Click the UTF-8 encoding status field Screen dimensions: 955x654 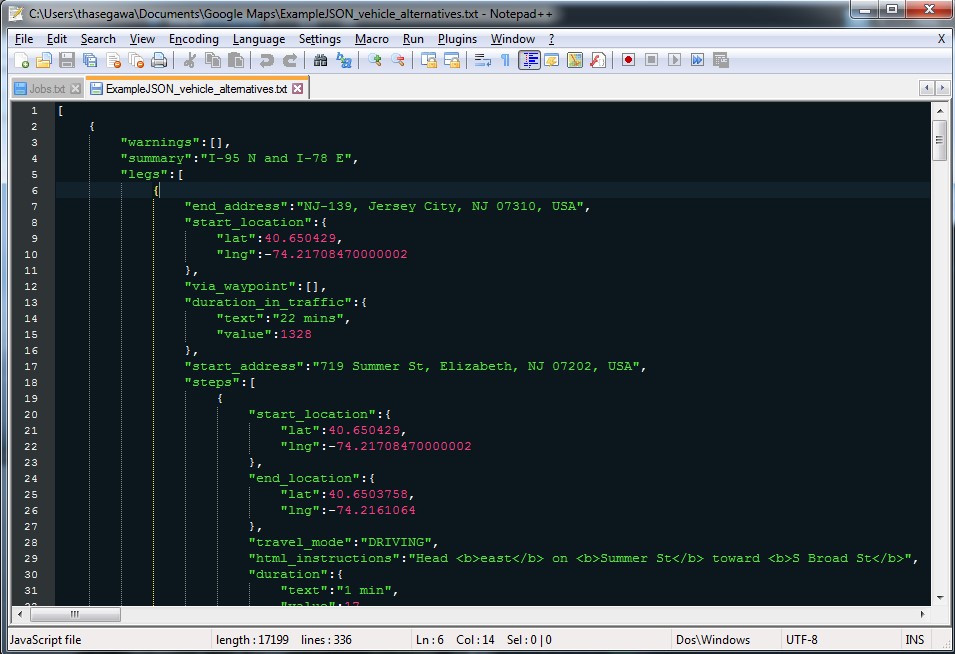[839, 639]
